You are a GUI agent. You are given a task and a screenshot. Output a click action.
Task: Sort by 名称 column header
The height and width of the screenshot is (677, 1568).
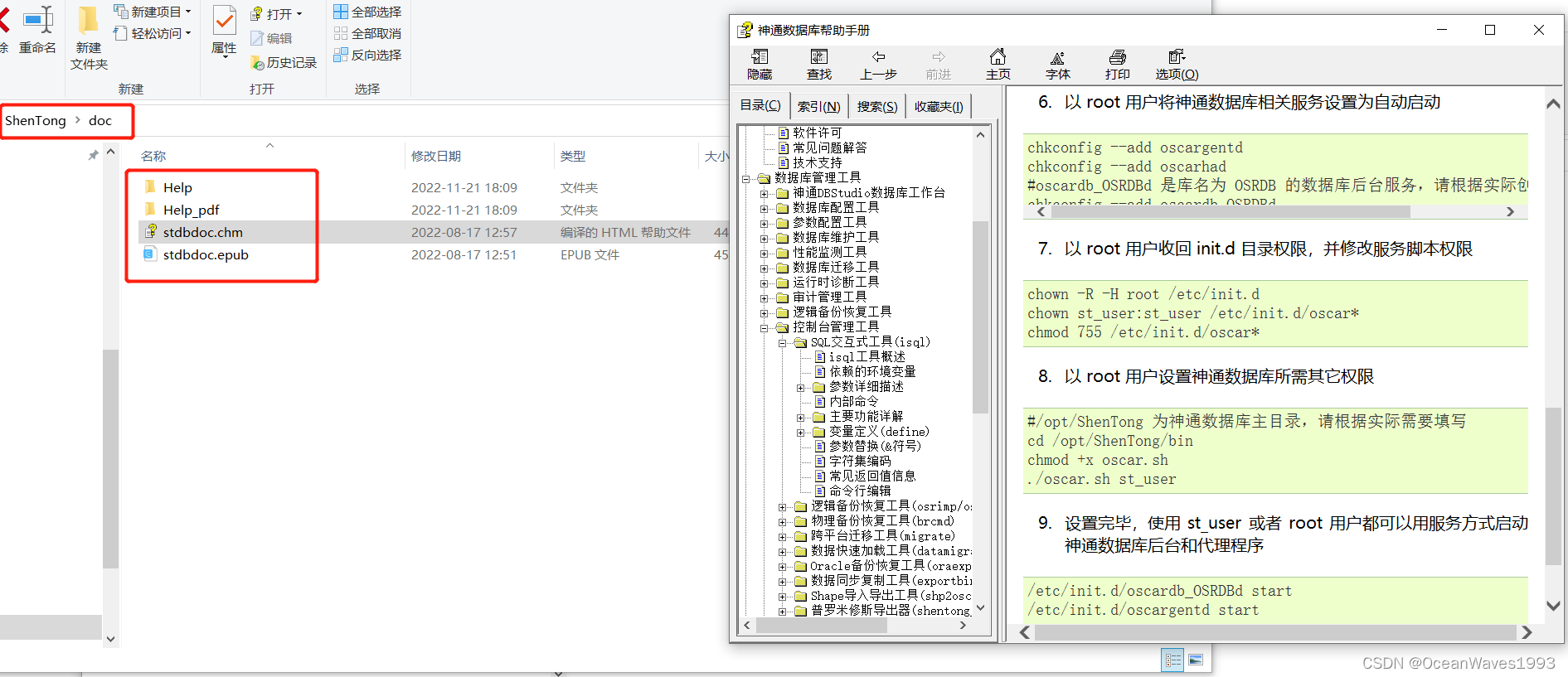153,156
